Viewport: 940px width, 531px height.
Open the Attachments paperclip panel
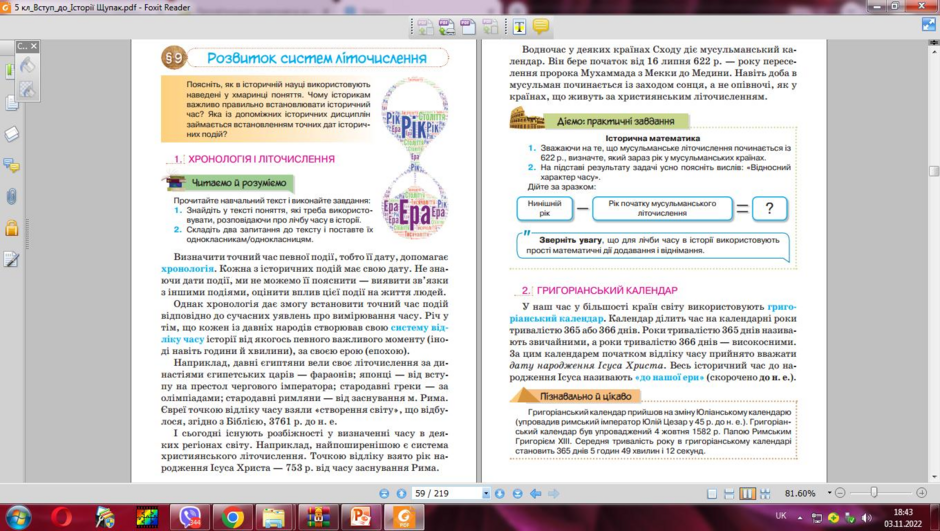click(11, 196)
